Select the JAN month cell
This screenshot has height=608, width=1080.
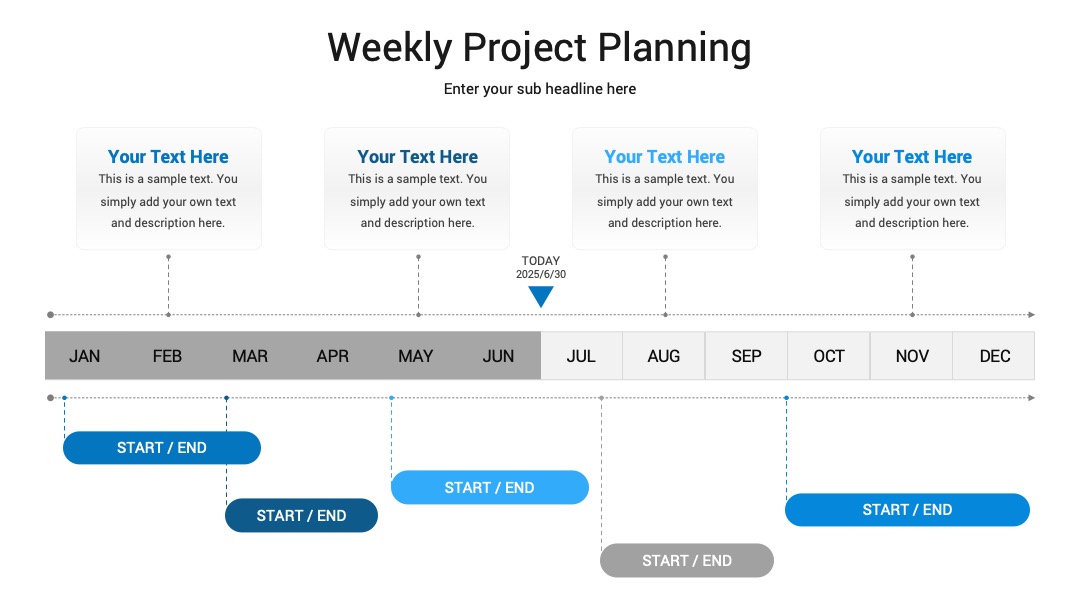pos(85,356)
